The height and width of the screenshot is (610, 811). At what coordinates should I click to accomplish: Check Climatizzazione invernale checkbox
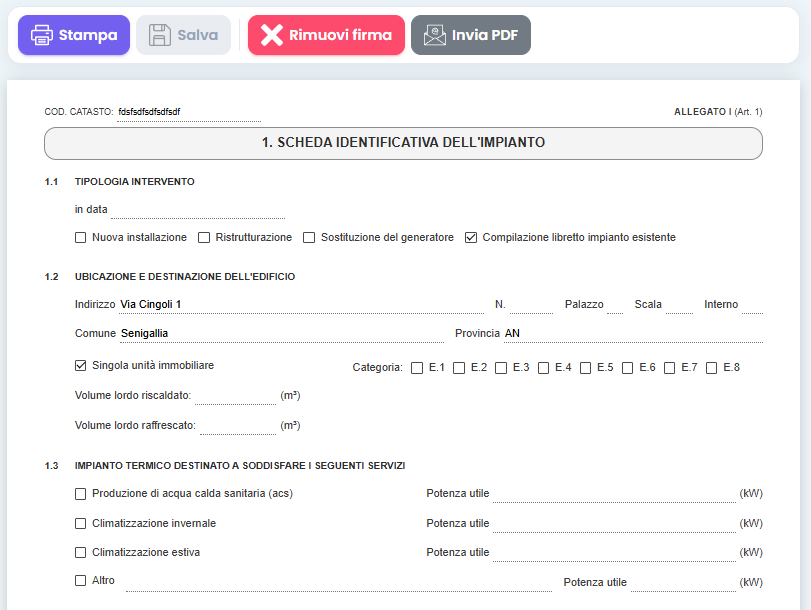(x=80, y=524)
